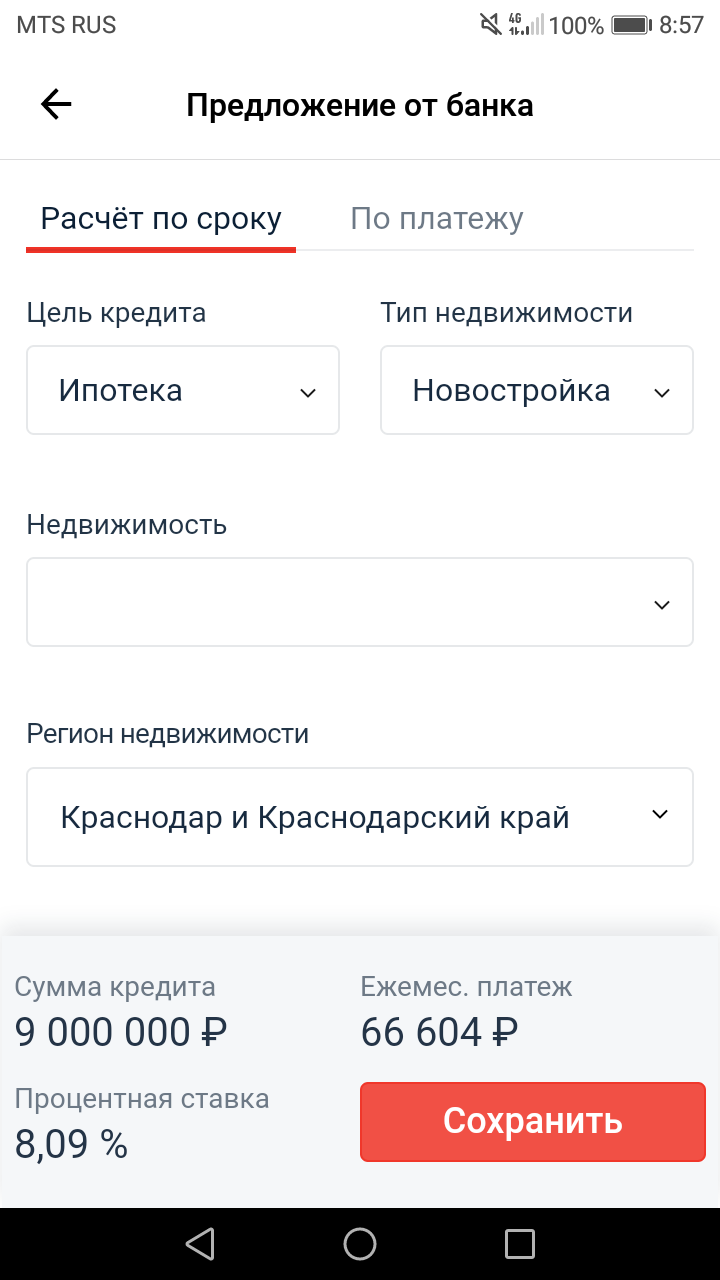
Task: Tap the Ежемес. платеж value 66 604 ₽
Action: [x=440, y=1032]
